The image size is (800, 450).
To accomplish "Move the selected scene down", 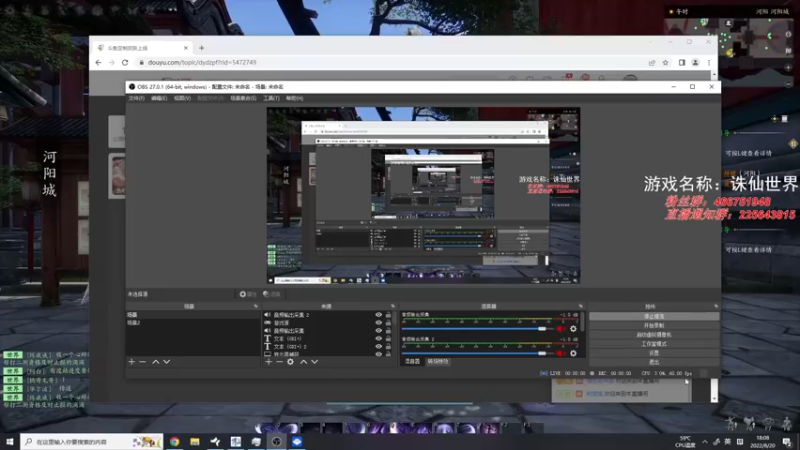I will click(x=167, y=362).
